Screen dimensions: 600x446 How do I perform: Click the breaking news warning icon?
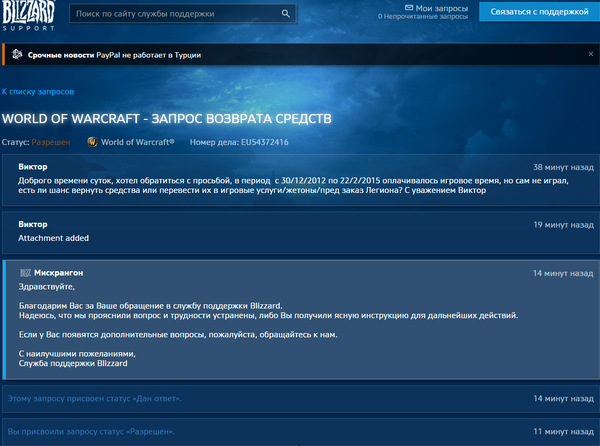click(18, 54)
